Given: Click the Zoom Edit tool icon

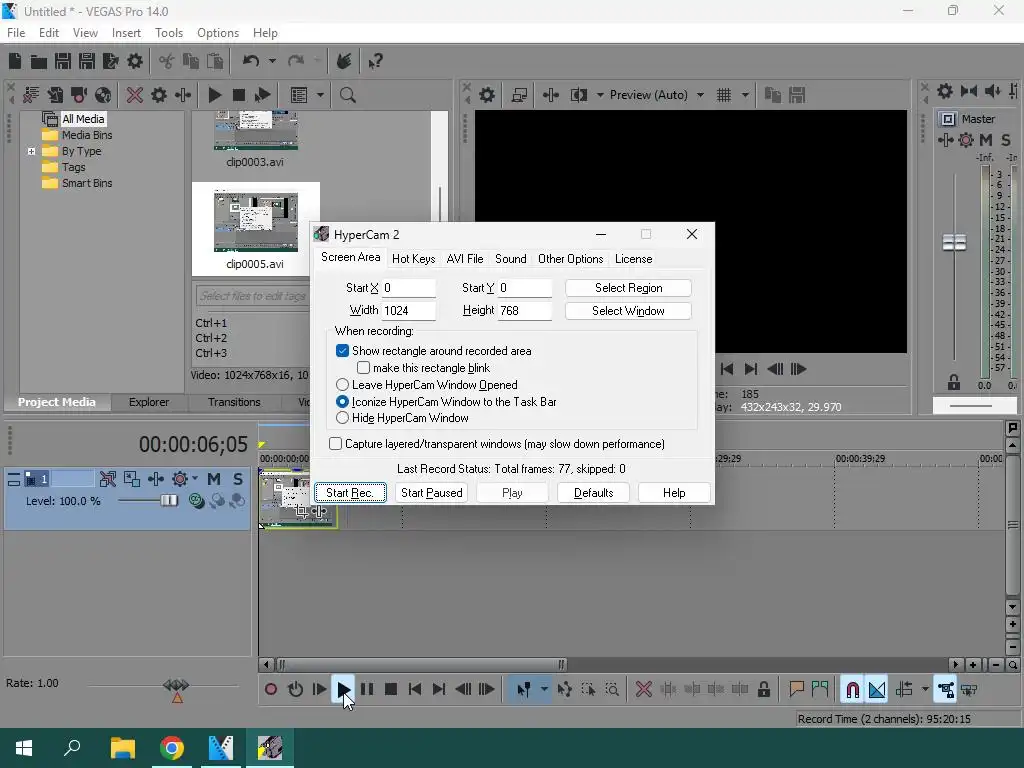Looking at the screenshot, I should pyautogui.click(x=612, y=689).
